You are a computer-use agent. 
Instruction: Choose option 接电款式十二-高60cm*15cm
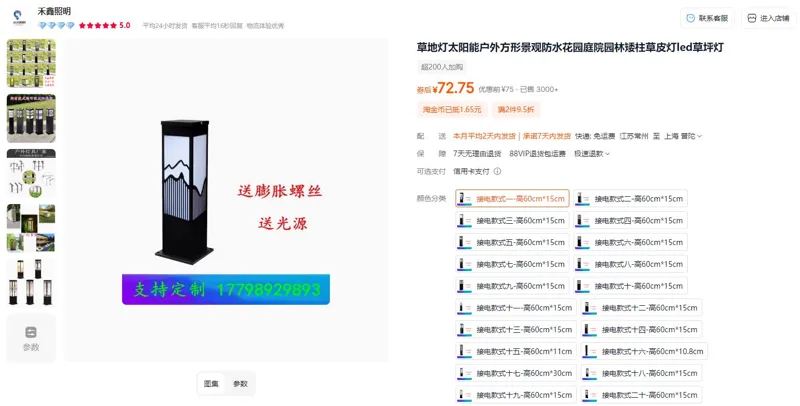[641, 308]
